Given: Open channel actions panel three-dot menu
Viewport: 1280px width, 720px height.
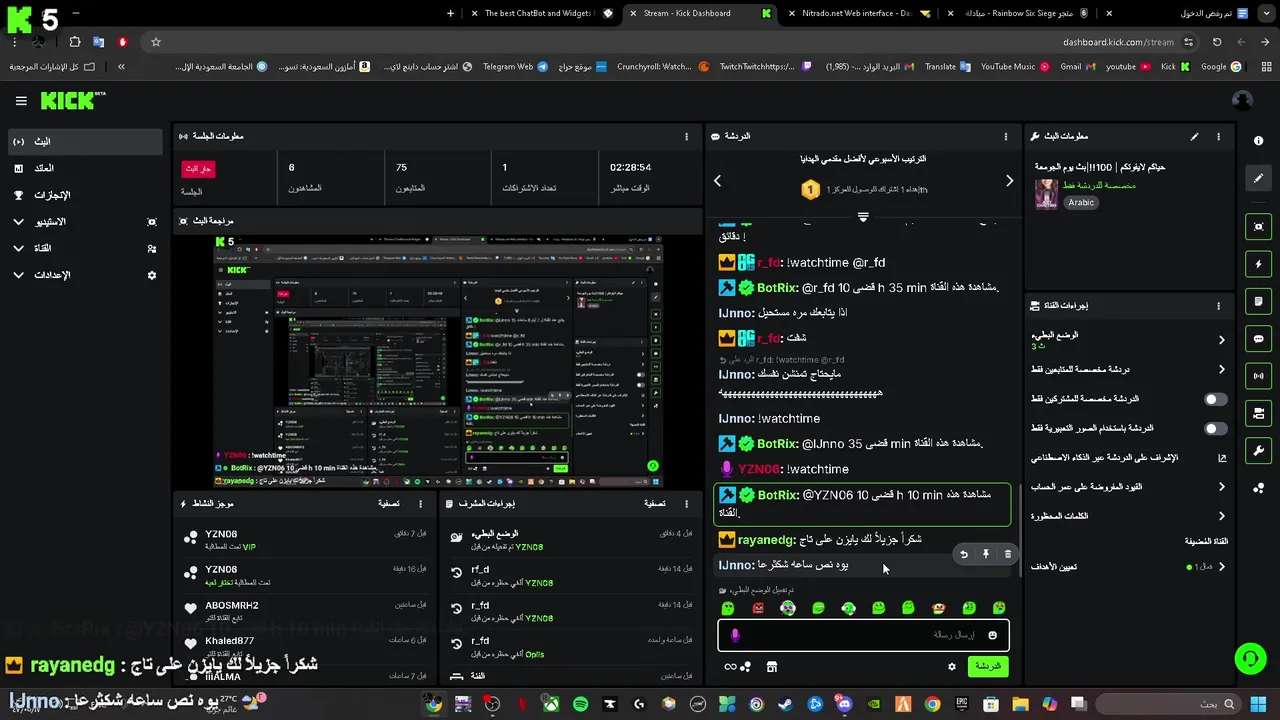Looking at the screenshot, I should click(x=1218, y=306).
